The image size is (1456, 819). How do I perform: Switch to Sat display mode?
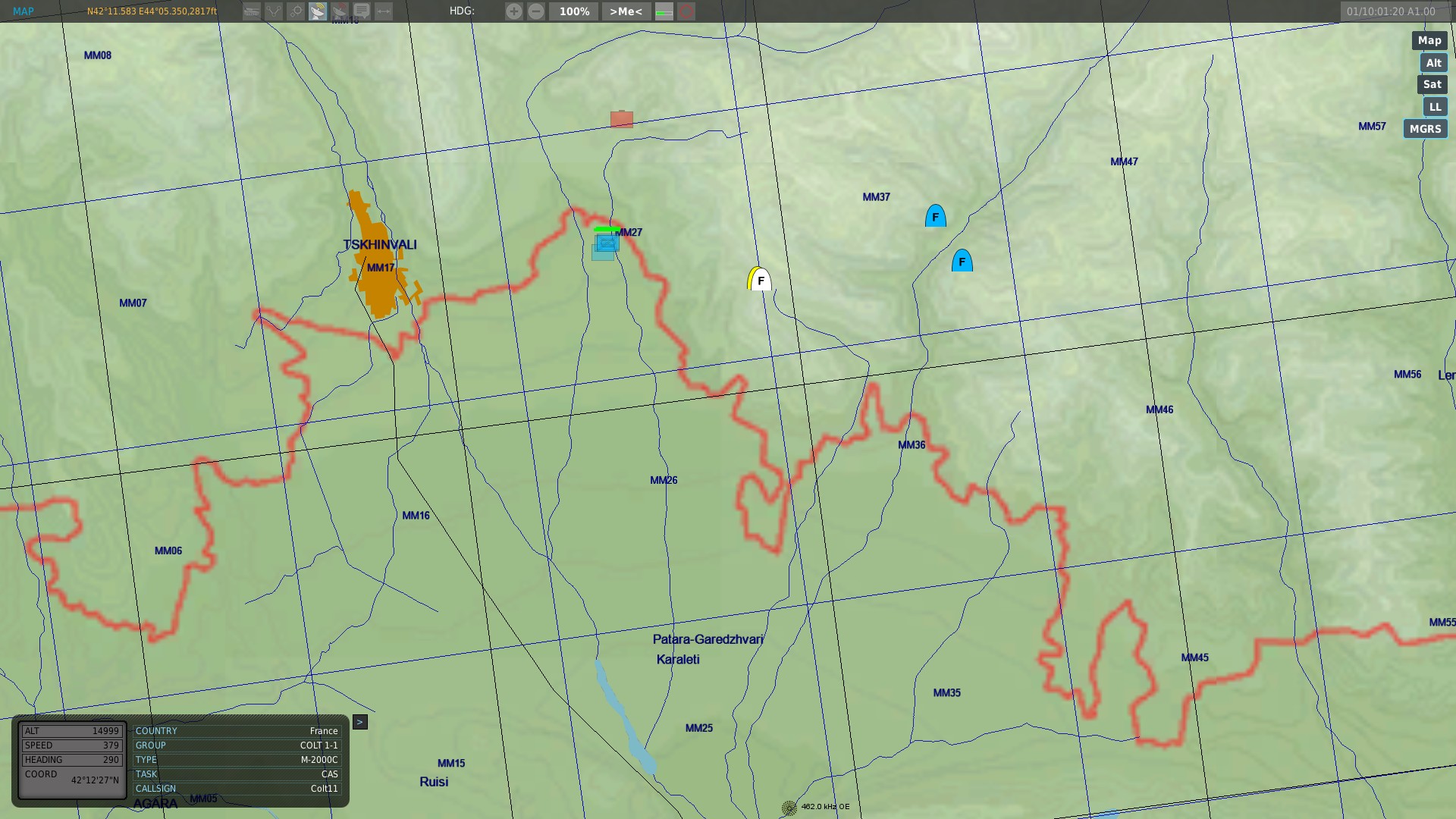coord(1432,84)
